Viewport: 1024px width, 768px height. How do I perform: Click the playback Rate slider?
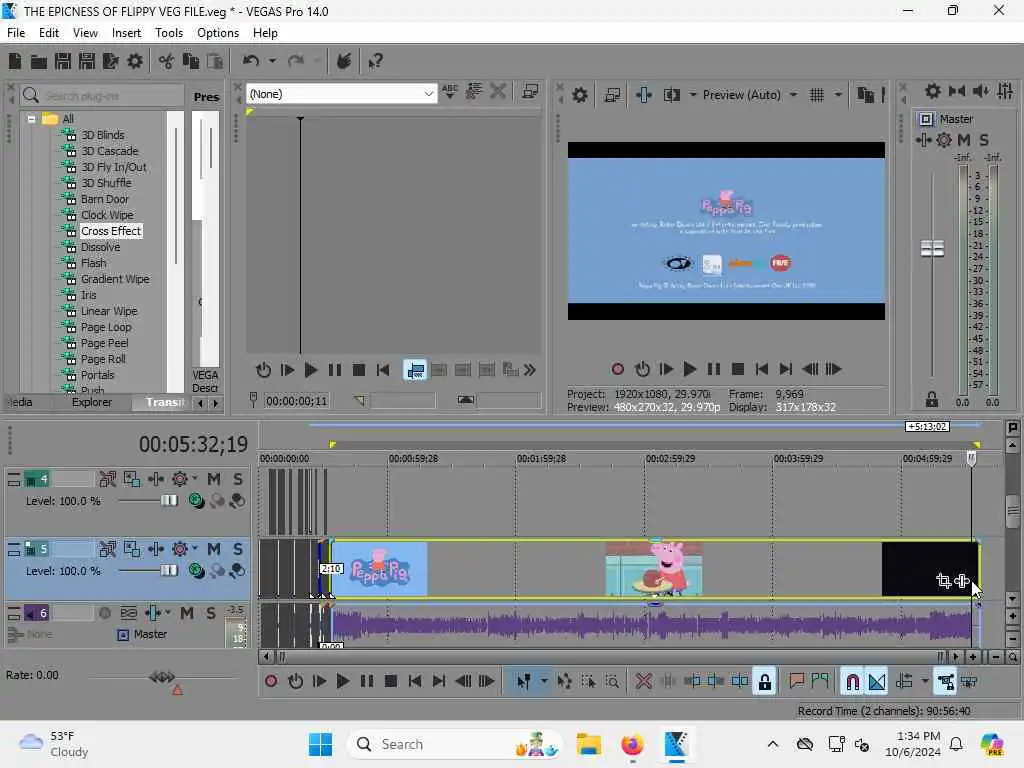(x=162, y=677)
